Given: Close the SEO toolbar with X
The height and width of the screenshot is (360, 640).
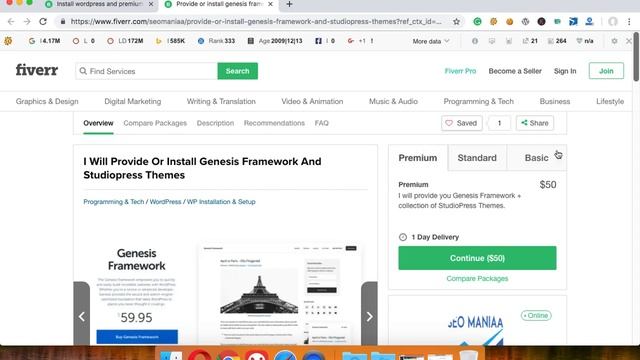Looking at the screenshot, I should tap(629, 41).
